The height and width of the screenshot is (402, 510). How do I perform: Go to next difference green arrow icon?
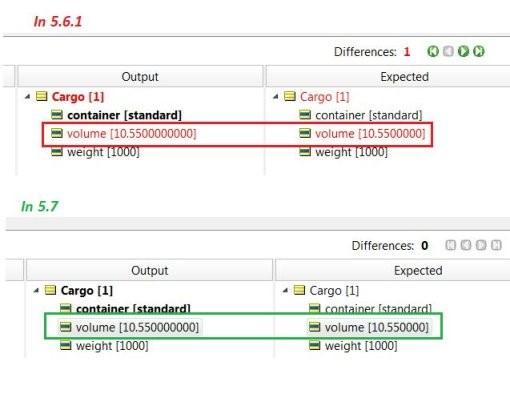tap(463, 51)
